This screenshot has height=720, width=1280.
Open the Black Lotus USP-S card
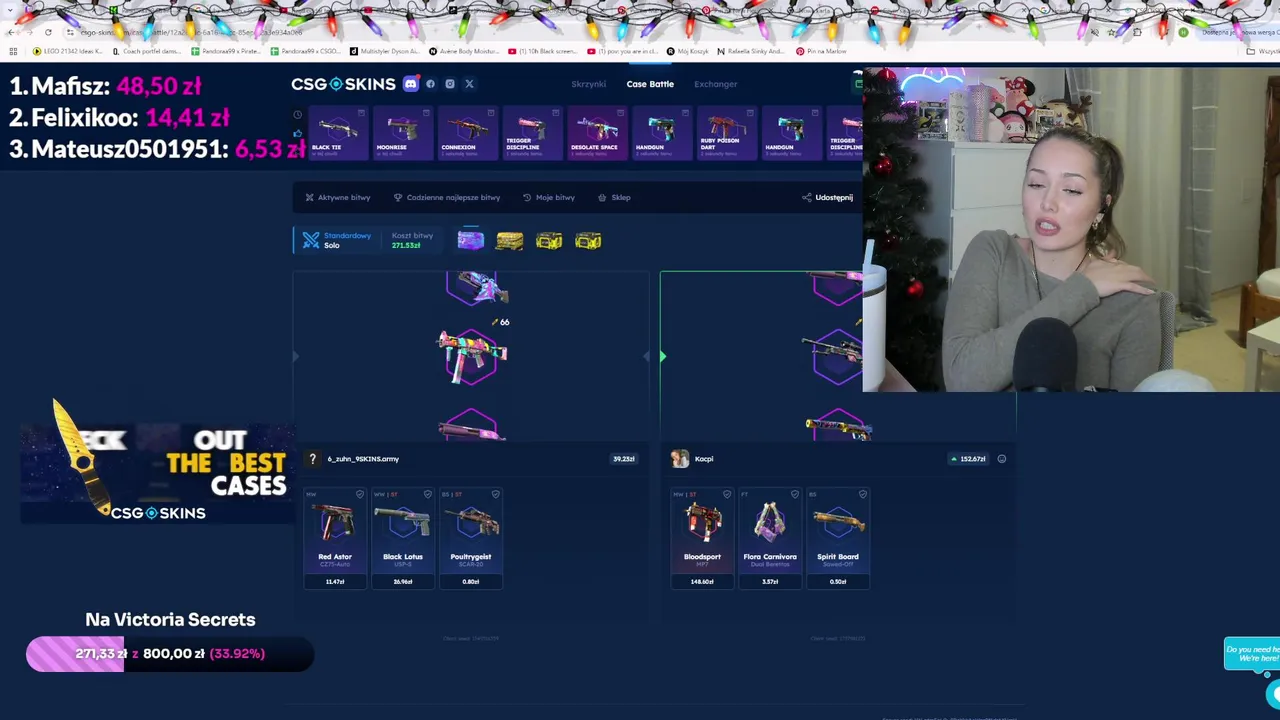point(403,538)
